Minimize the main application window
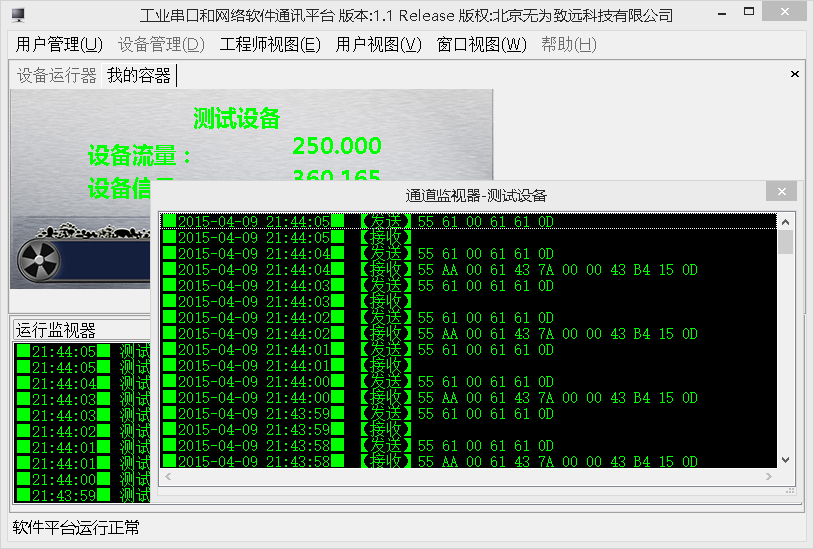Image resolution: width=814 pixels, height=549 pixels. click(x=722, y=13)
